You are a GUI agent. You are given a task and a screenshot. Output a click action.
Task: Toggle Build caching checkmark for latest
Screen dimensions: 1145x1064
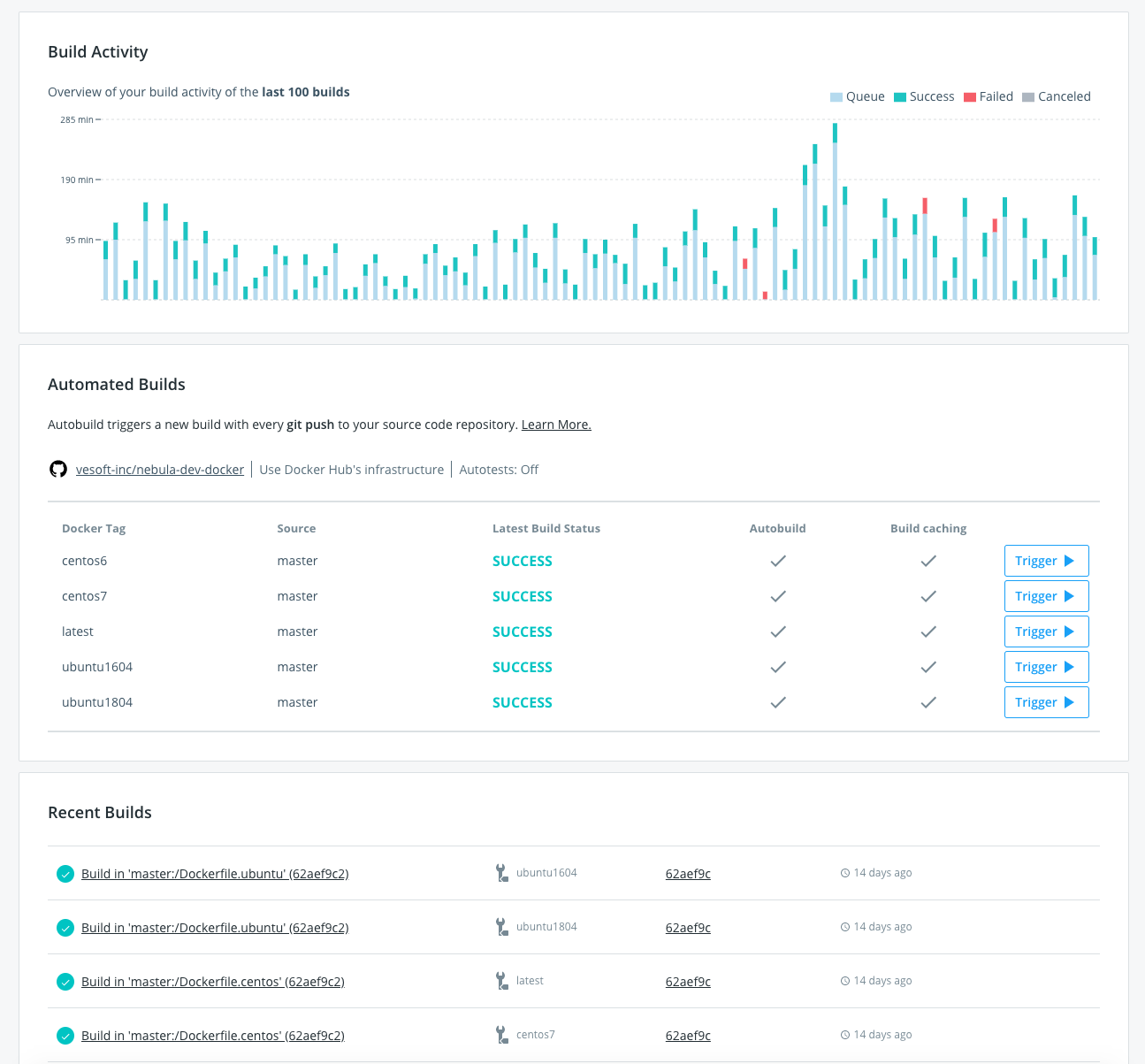928,632
